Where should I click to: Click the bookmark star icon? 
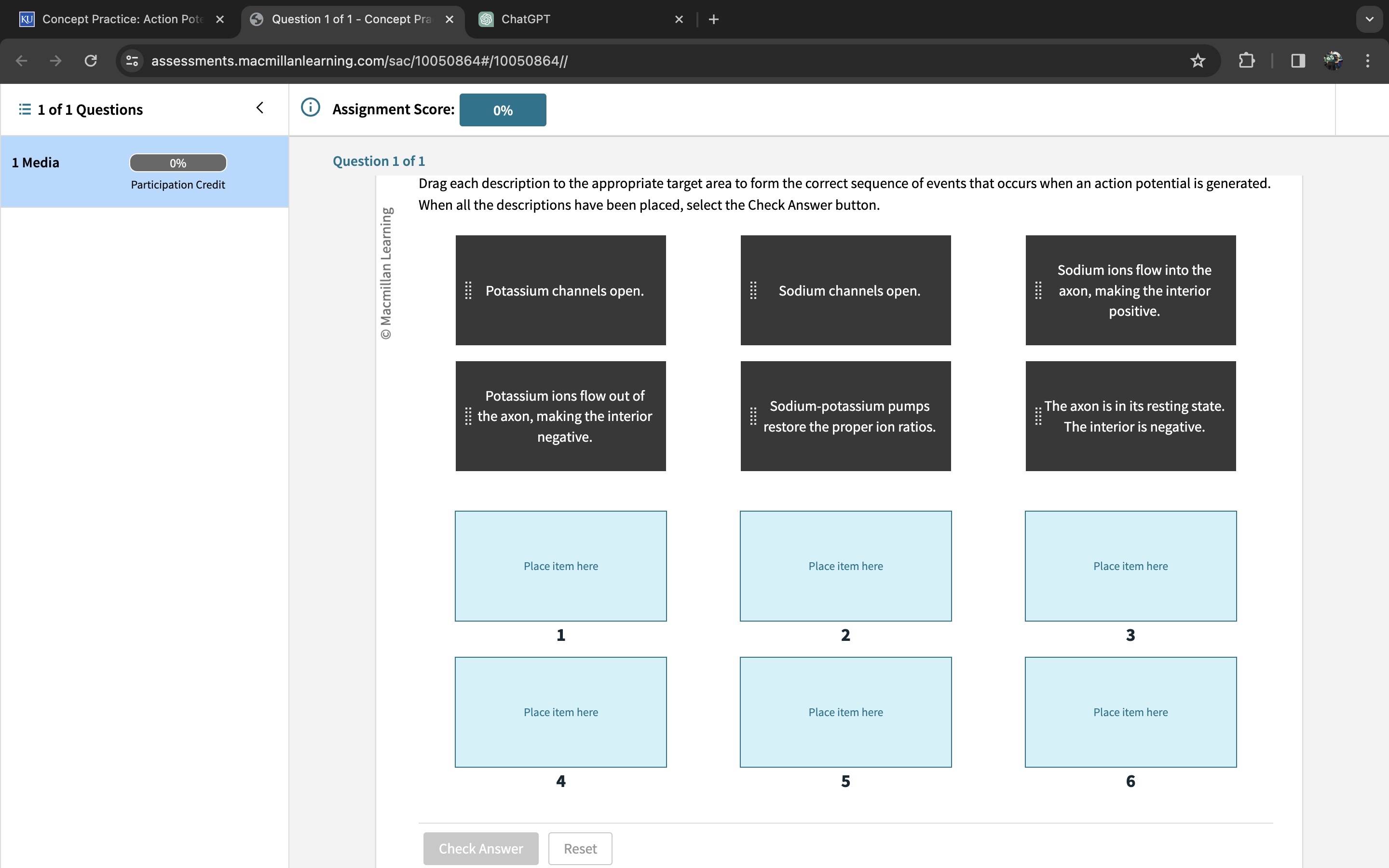[x=1198, y=61]
